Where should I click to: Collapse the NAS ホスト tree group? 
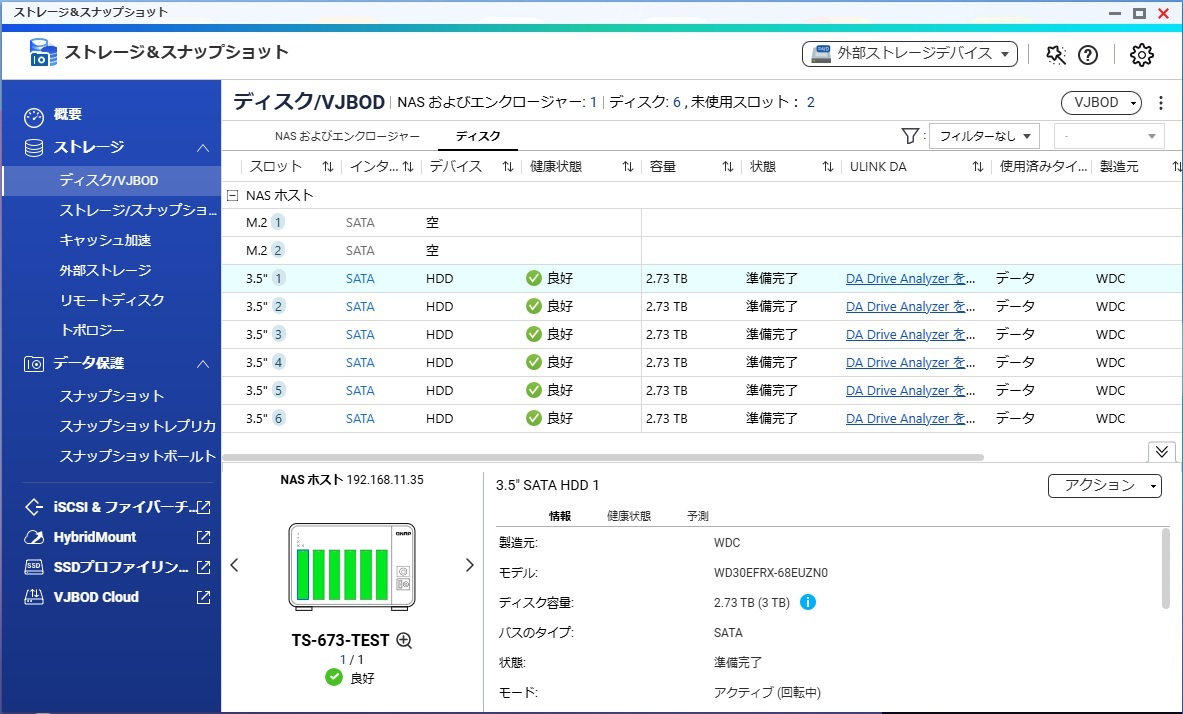coord(232,195)
